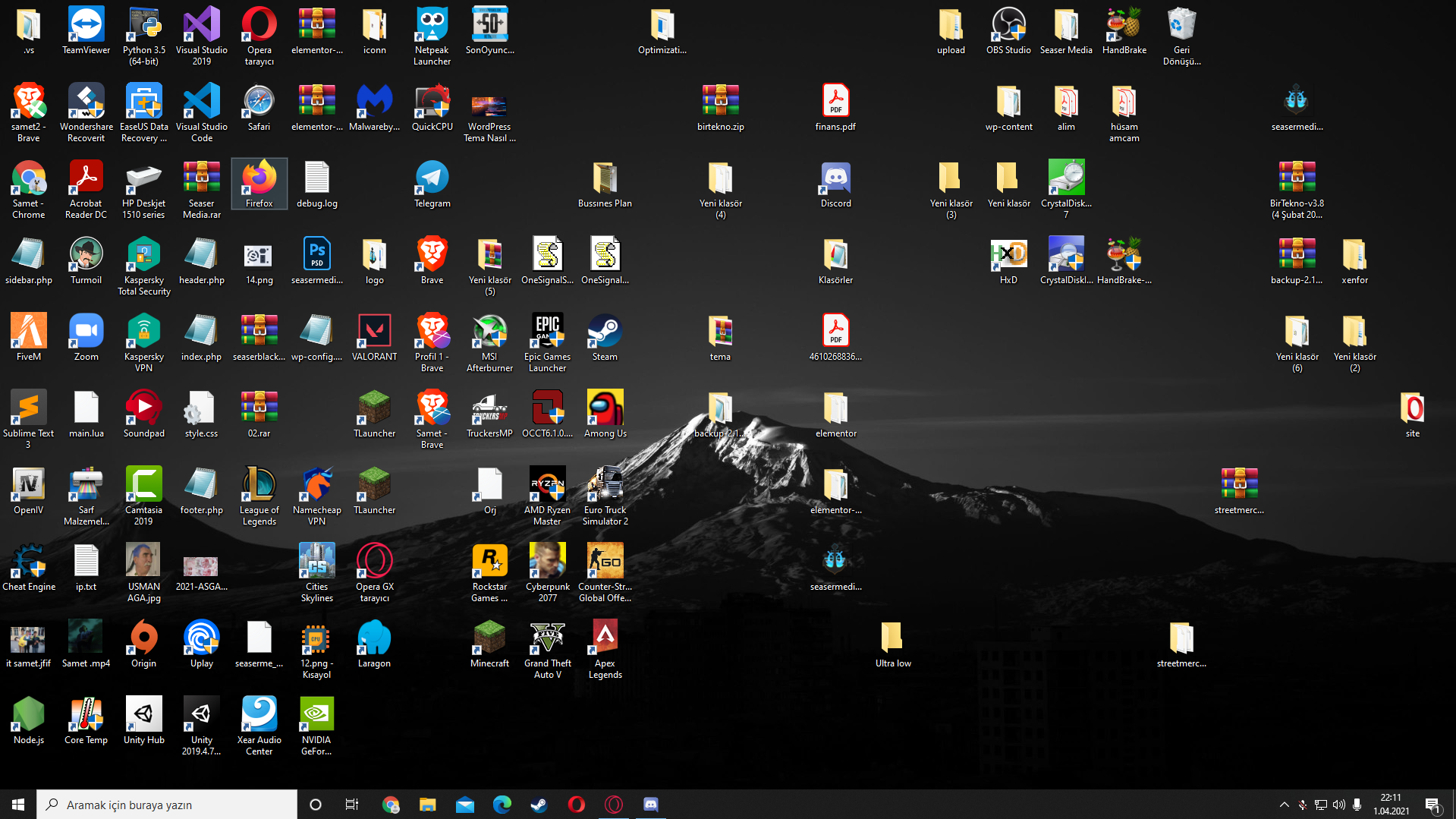Select the Steam shortcut on the desktop
This screenshot has width=1456, height=819.
point(605,338)
